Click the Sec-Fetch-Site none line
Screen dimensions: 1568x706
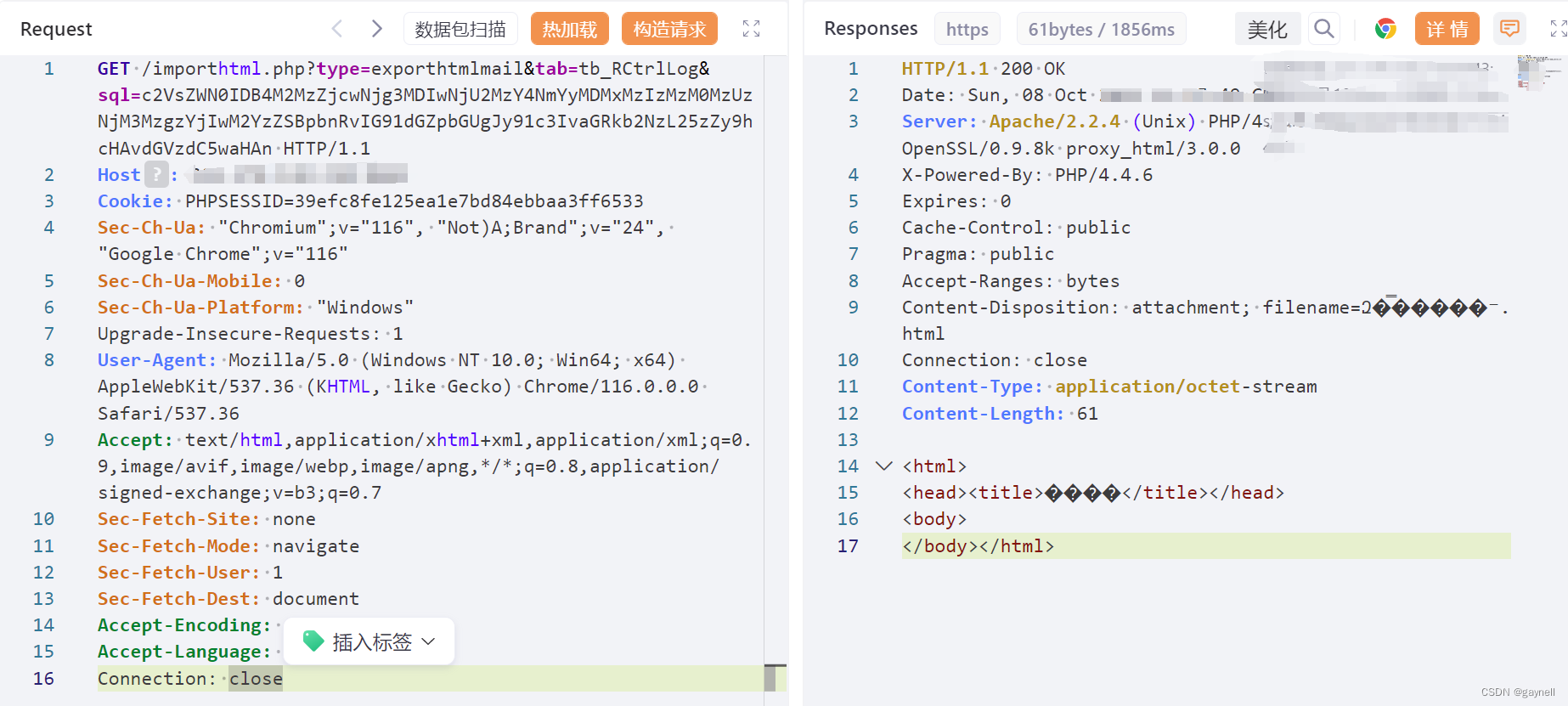[206, 518]
